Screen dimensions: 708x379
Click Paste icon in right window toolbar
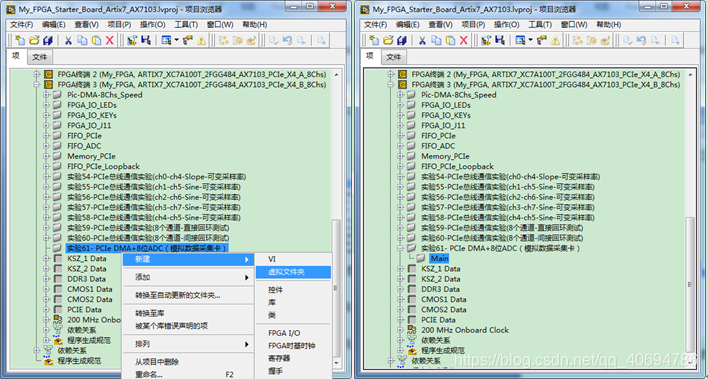(450, 41)
